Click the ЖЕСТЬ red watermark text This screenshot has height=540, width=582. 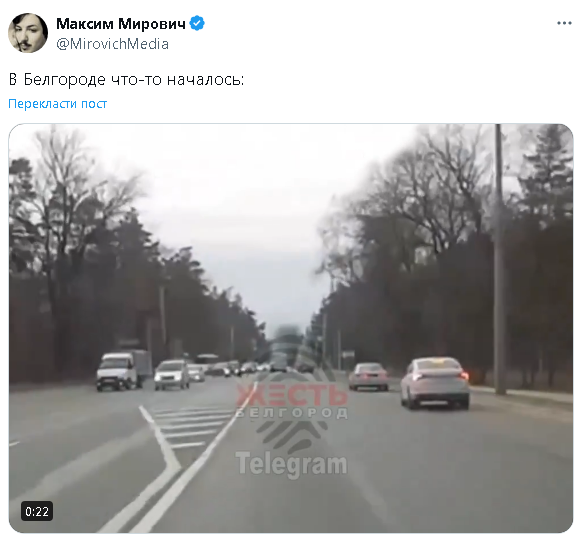click(291, 395)
